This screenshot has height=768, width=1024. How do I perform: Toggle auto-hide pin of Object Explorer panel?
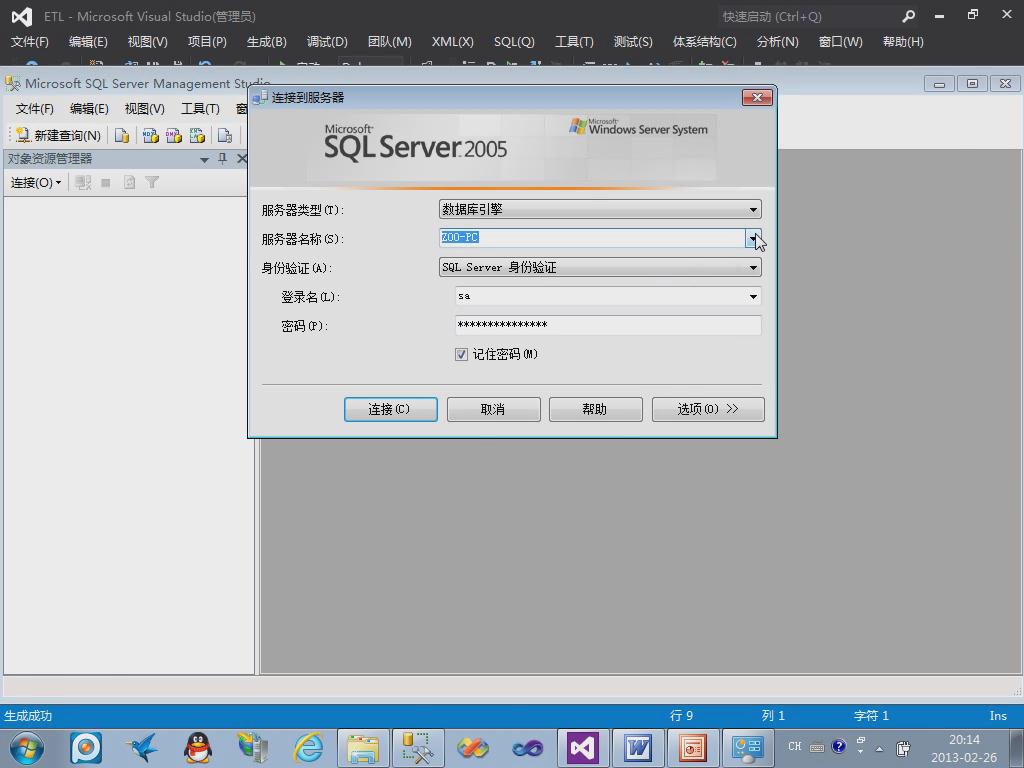[223, 159]
